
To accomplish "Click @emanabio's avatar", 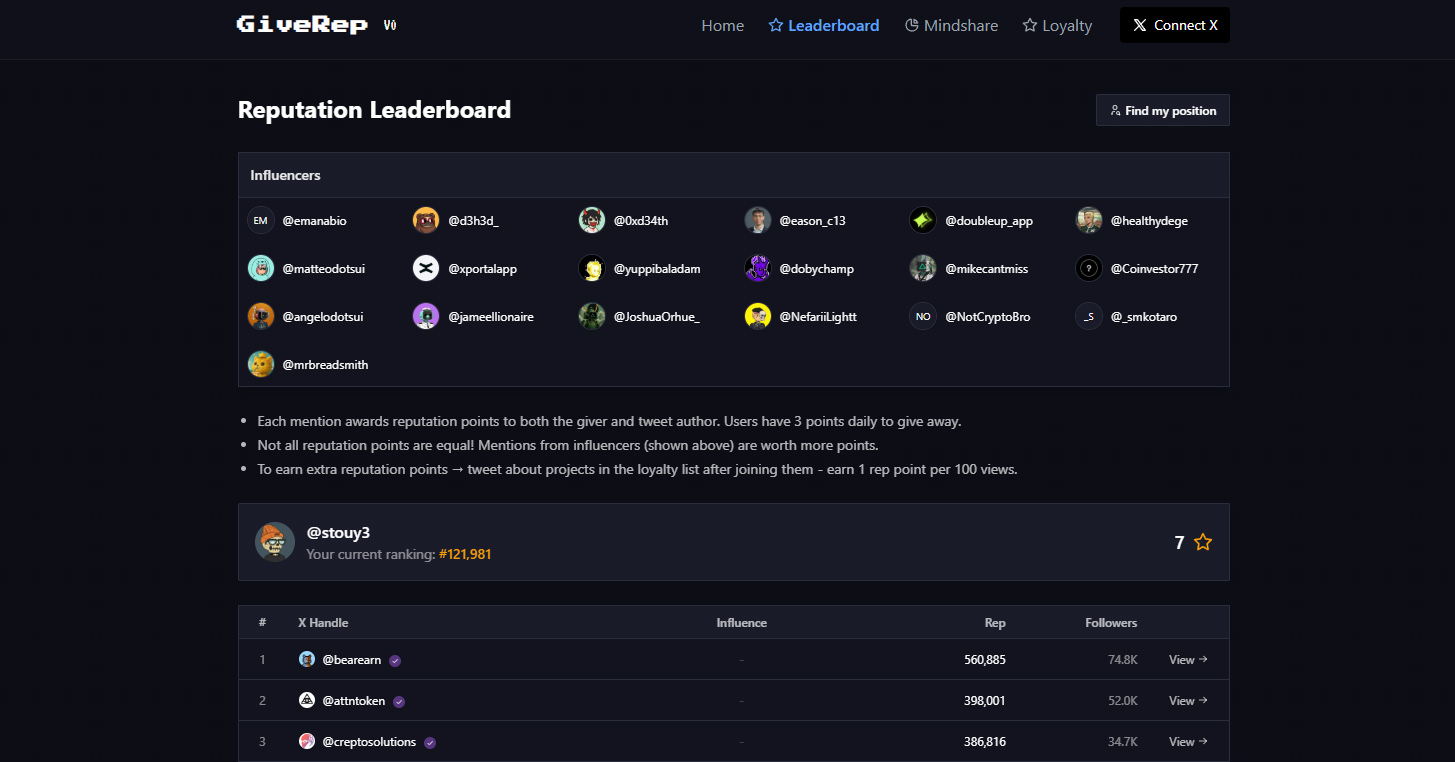I will coord(260,220).
